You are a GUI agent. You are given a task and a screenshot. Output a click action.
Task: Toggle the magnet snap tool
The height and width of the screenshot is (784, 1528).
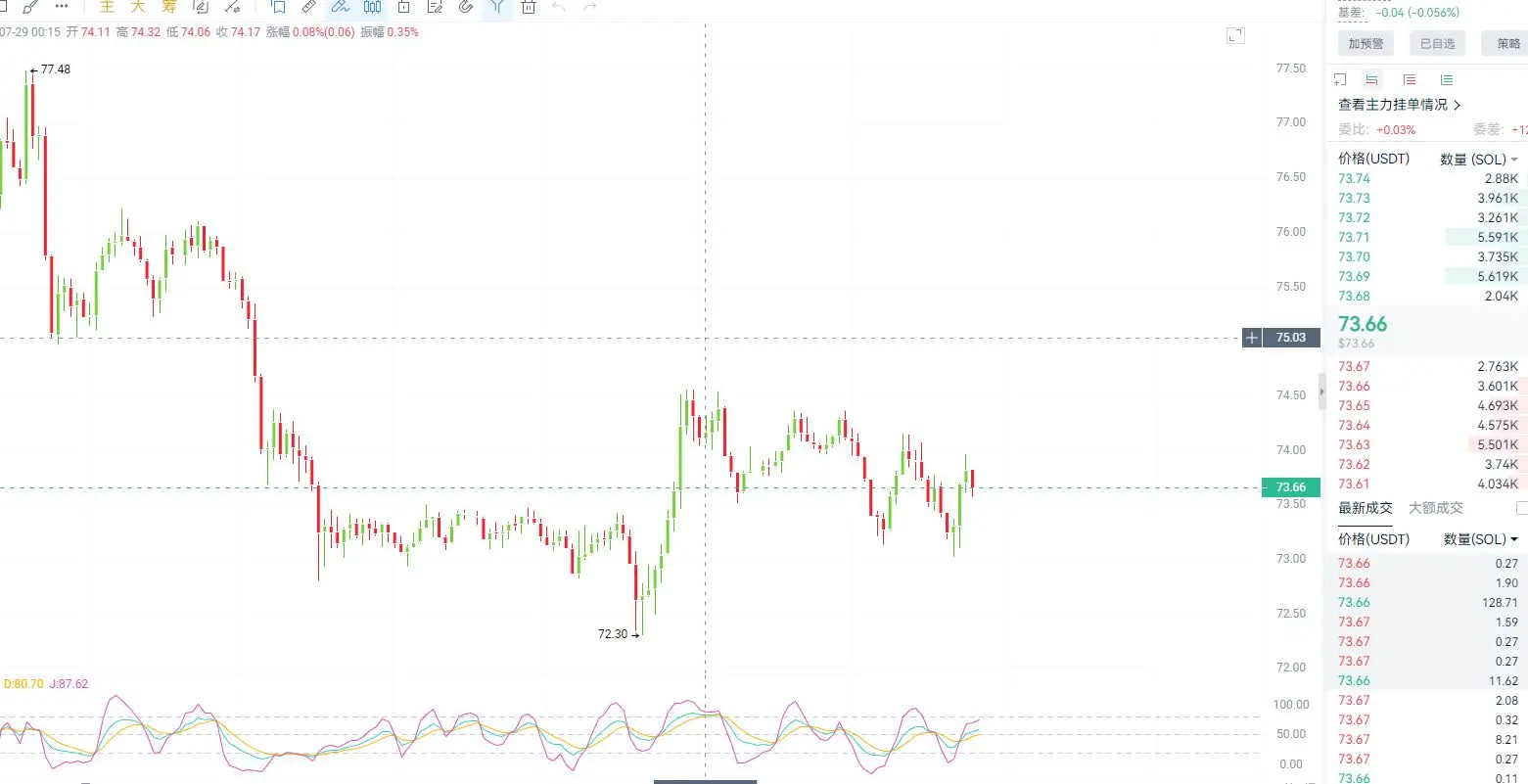click(466, 7)
